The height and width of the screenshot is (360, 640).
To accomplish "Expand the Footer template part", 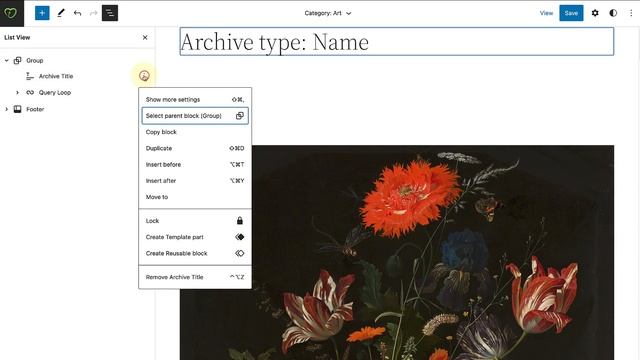I will [7, 109].
